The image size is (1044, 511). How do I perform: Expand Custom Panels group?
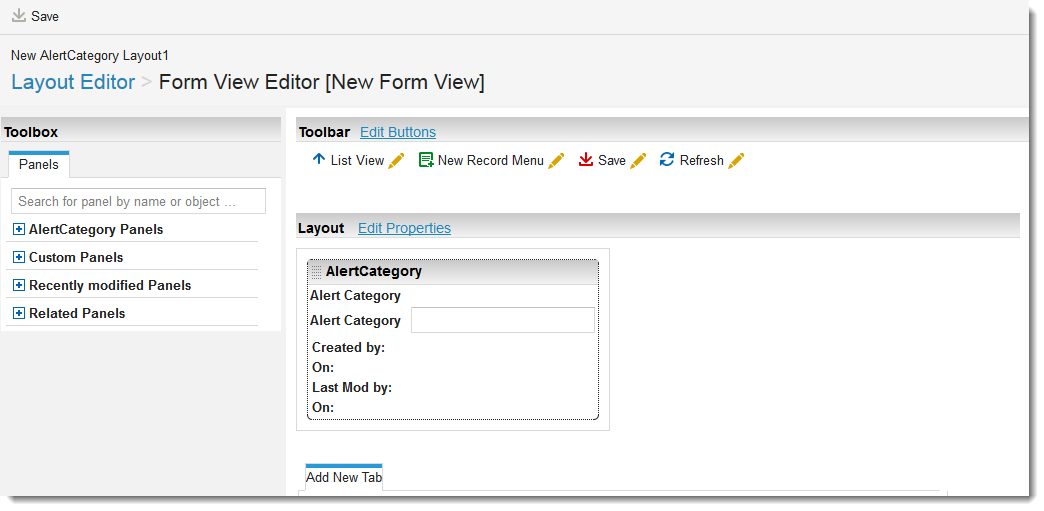(19, 257)
